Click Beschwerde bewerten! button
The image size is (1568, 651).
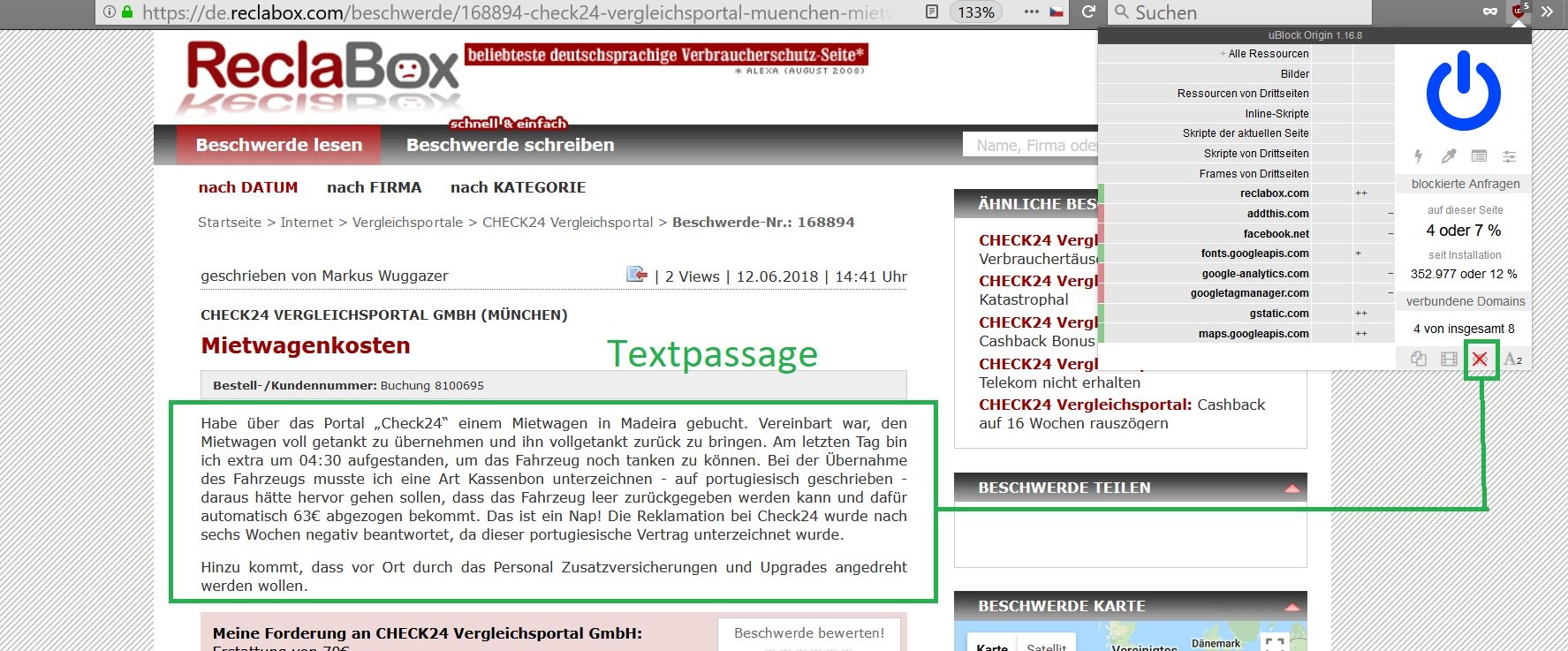pyautogui.click(x=809, y=633)
